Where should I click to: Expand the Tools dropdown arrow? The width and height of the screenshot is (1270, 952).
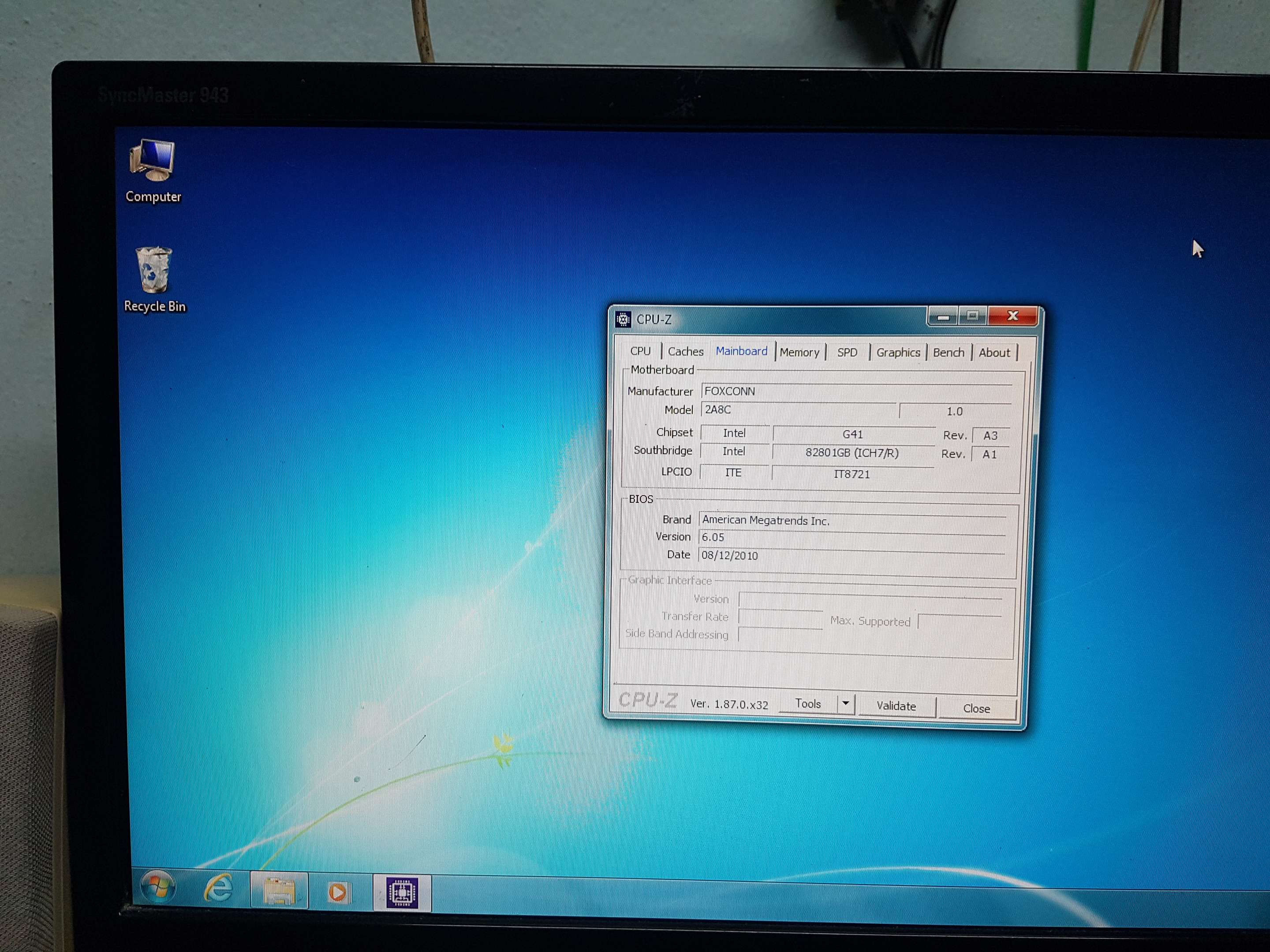click(845, 703)
